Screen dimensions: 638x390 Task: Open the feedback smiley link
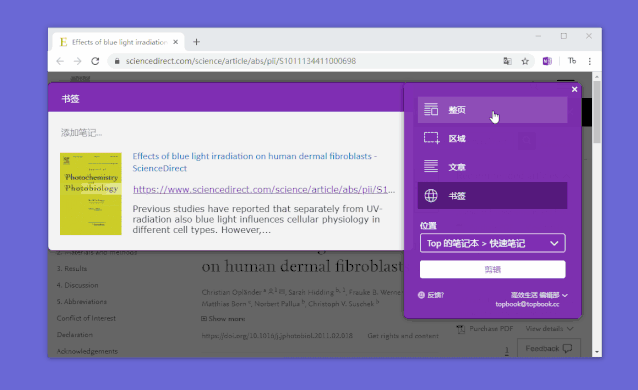[431, 295]
